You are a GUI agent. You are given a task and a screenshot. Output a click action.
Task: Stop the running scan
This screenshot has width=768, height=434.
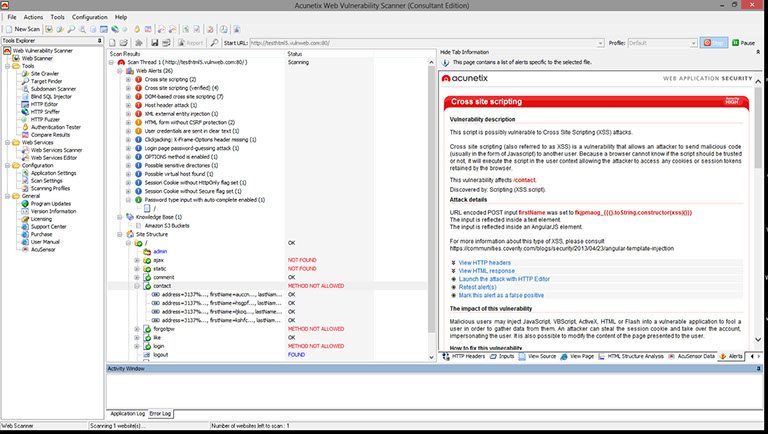click(714, 43)
